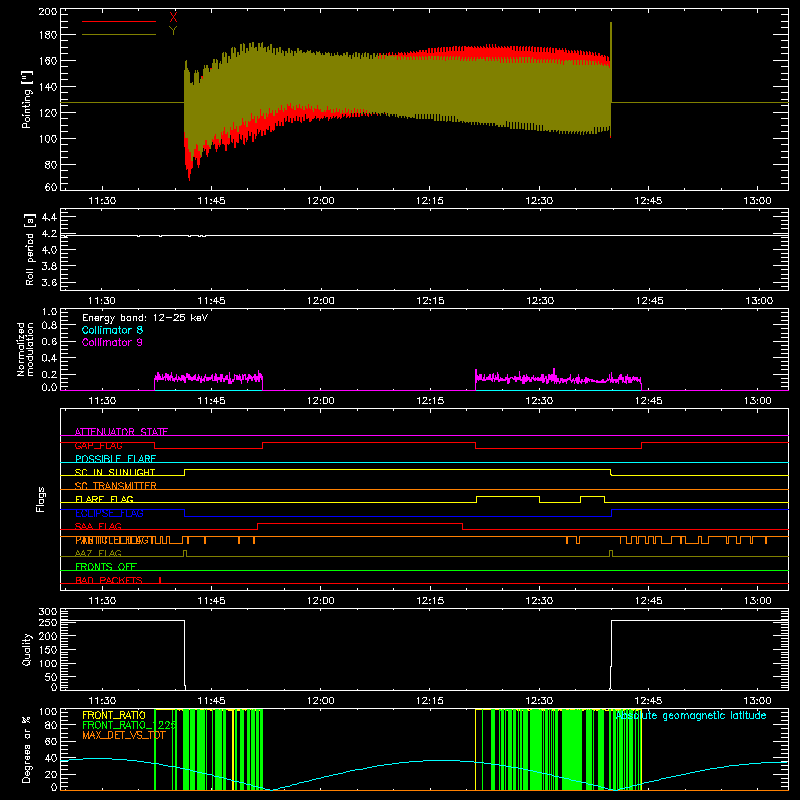Select the SC_TRANSMITTER flag label

click(115, 486)
